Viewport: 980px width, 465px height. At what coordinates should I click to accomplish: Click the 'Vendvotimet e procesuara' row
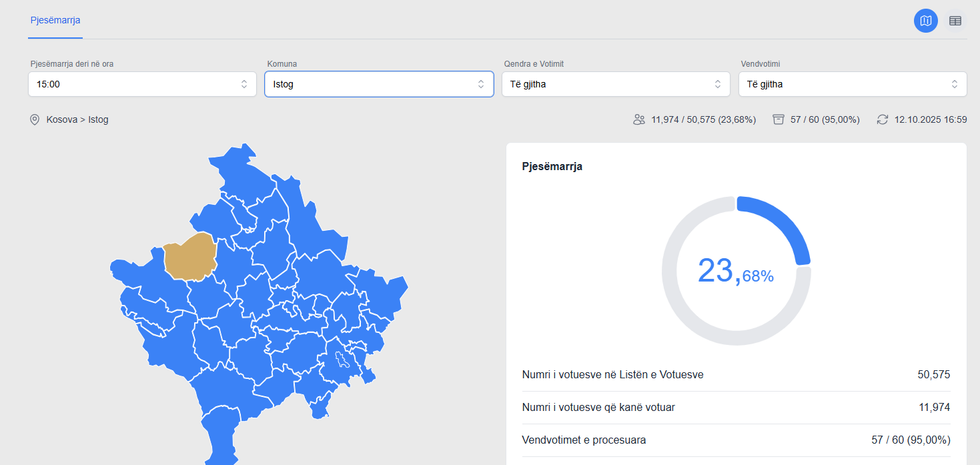pyautogui.click(x=736, y=440)
